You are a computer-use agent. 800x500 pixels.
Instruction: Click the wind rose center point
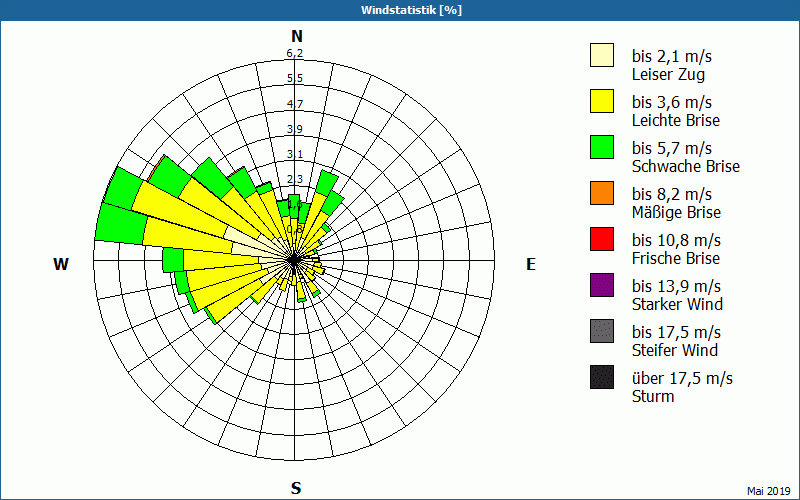click(294, 260)
